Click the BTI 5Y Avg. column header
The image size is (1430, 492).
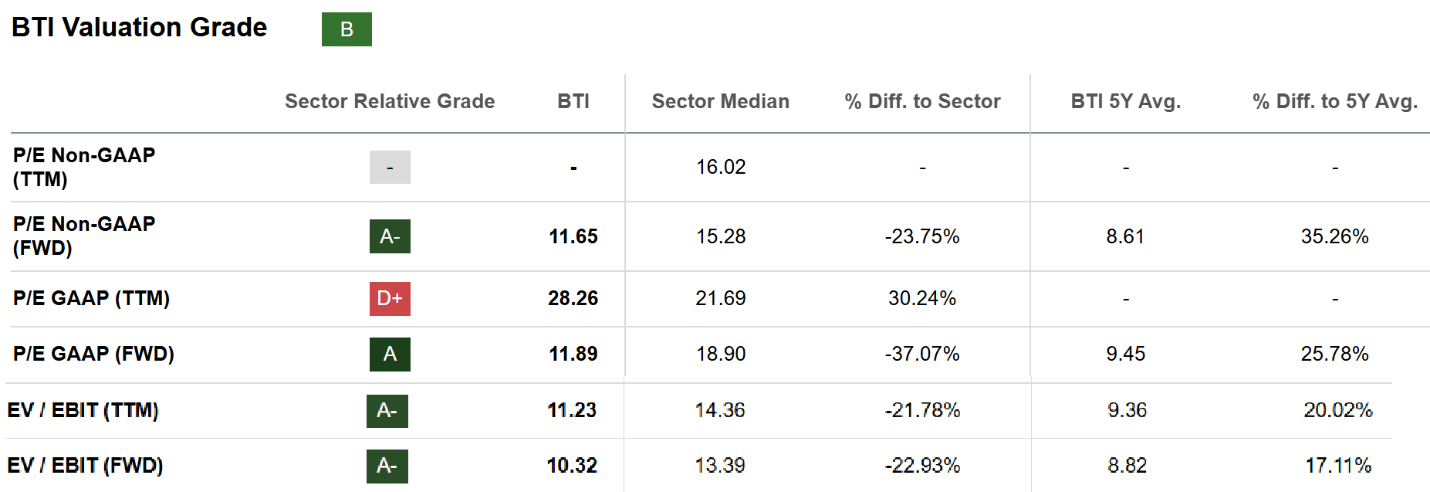coord(1126,101)
